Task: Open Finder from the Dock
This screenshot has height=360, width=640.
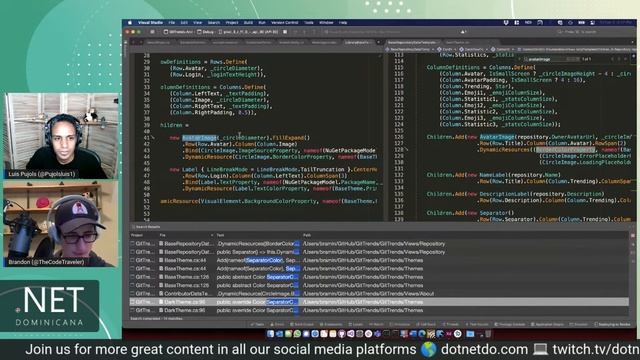Action: pyautogui.click(x=270, y=334)
